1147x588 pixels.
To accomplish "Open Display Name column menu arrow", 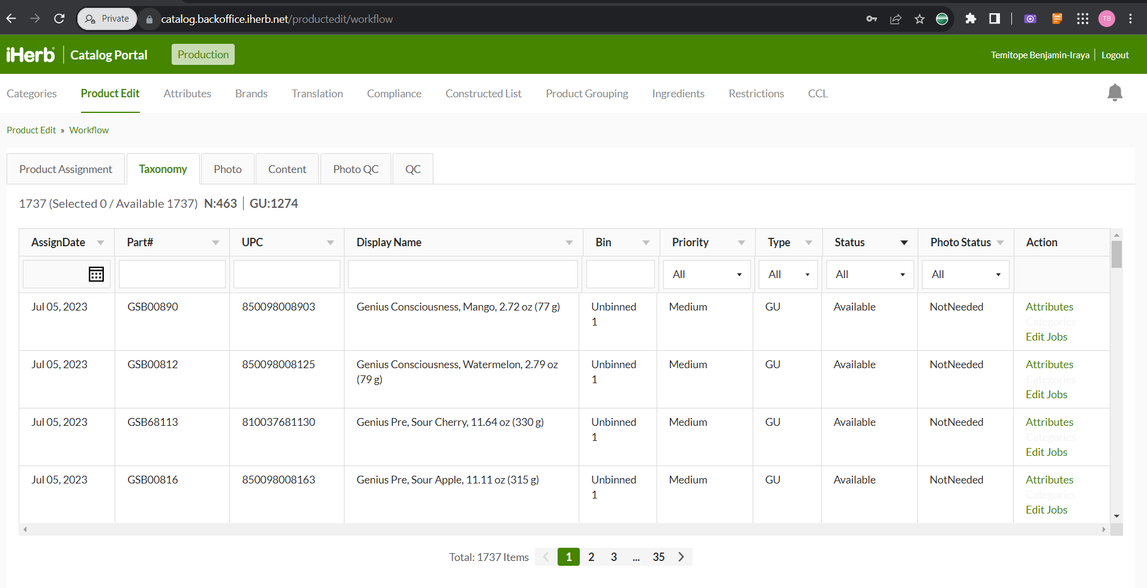I will tap(569, 243).
